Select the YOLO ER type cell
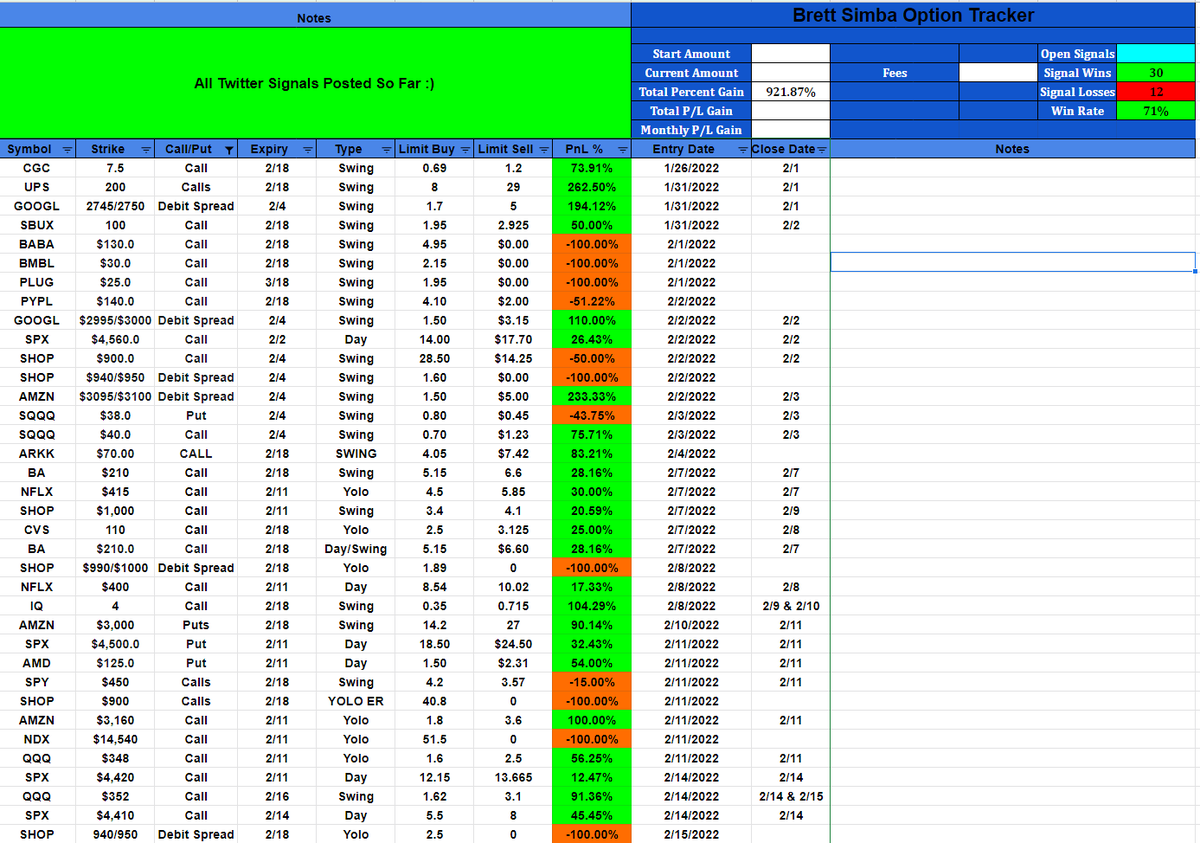1200x843 pixels. (x=355, y=701)
